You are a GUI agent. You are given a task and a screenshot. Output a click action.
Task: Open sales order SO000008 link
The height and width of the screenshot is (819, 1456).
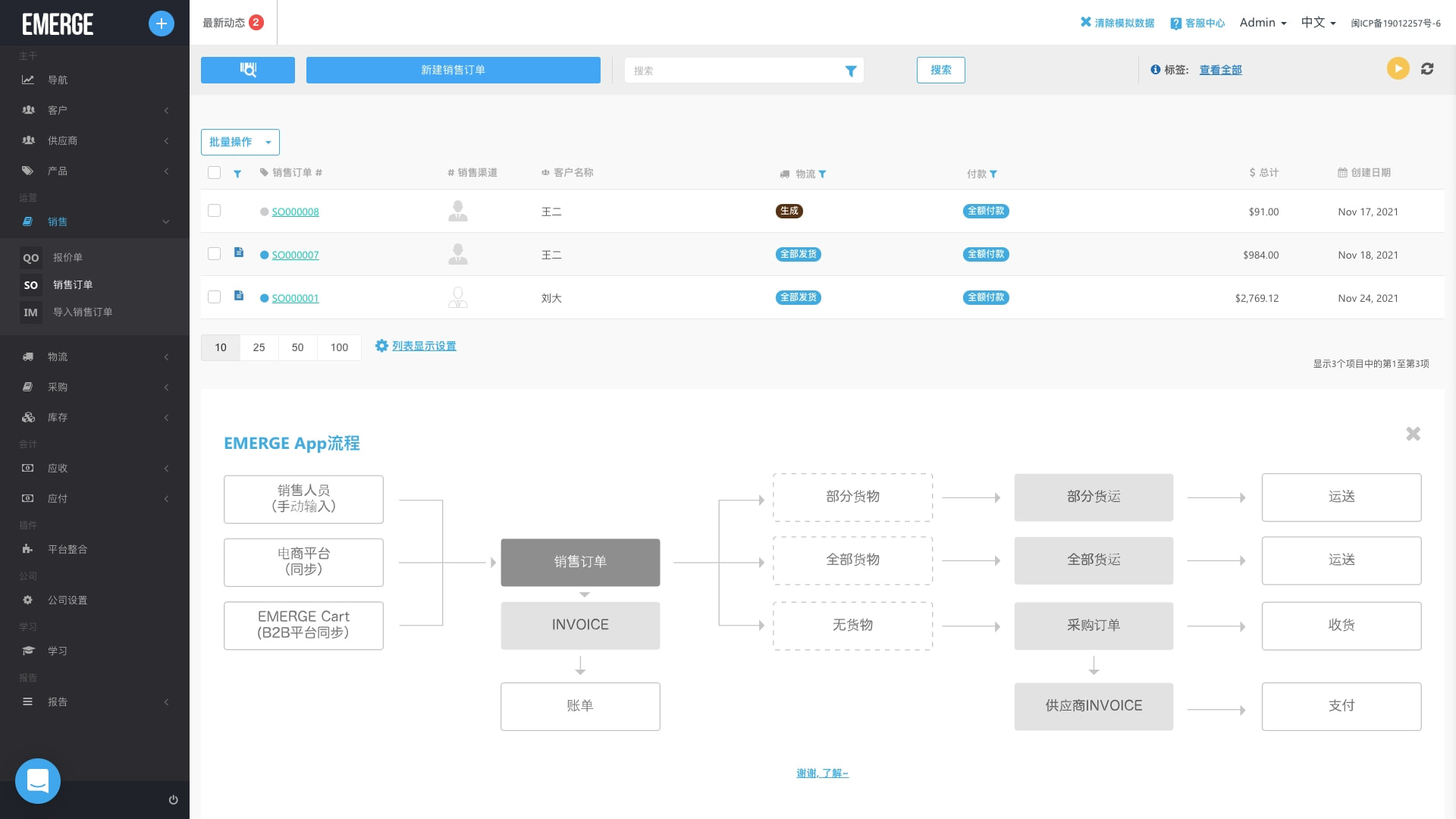(x=295, y=212)
